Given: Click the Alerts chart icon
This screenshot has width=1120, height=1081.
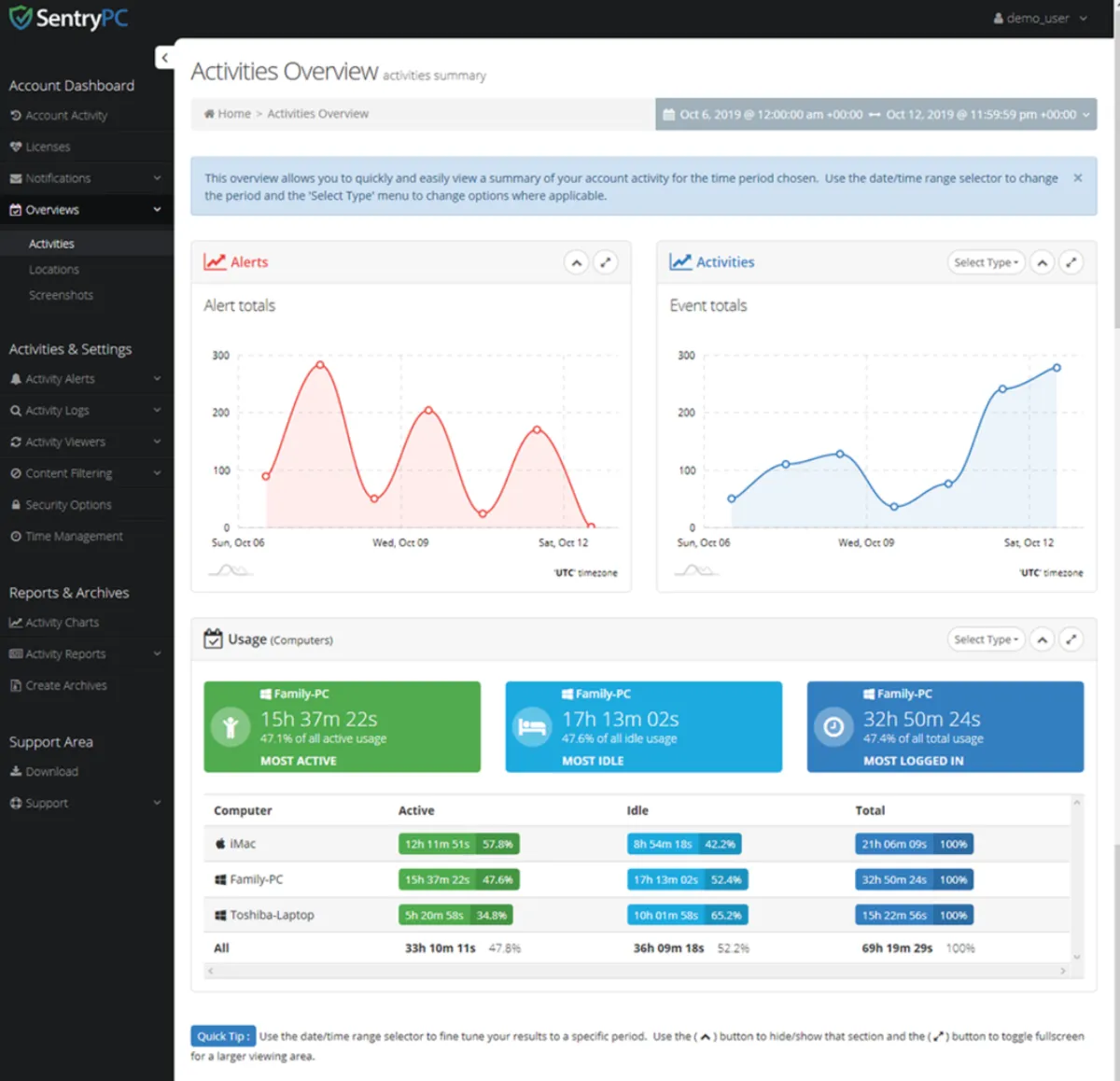Looking at the screenshot, I should click(215, 262).
